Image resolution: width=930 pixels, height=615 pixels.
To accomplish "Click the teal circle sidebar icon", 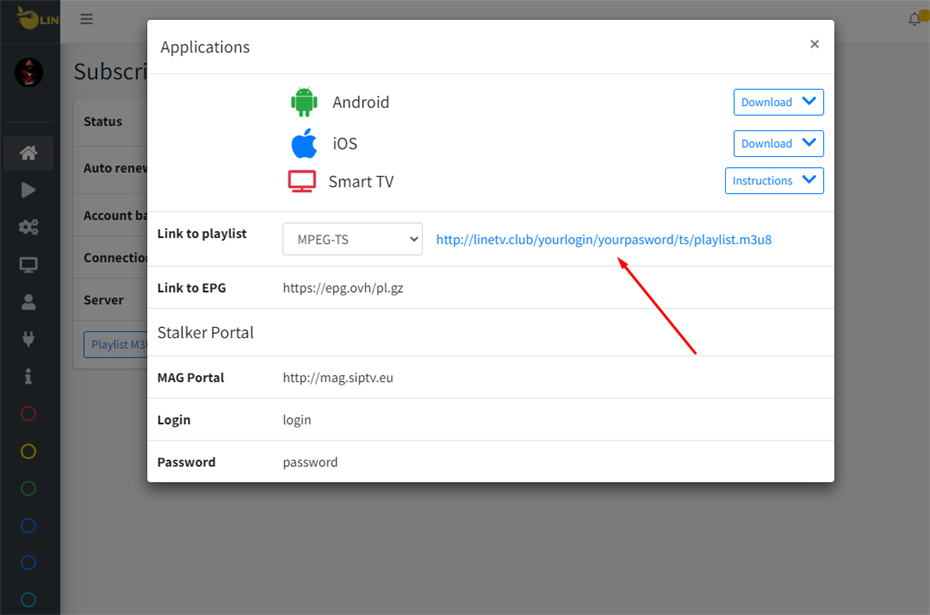I will tap(28, 600).
